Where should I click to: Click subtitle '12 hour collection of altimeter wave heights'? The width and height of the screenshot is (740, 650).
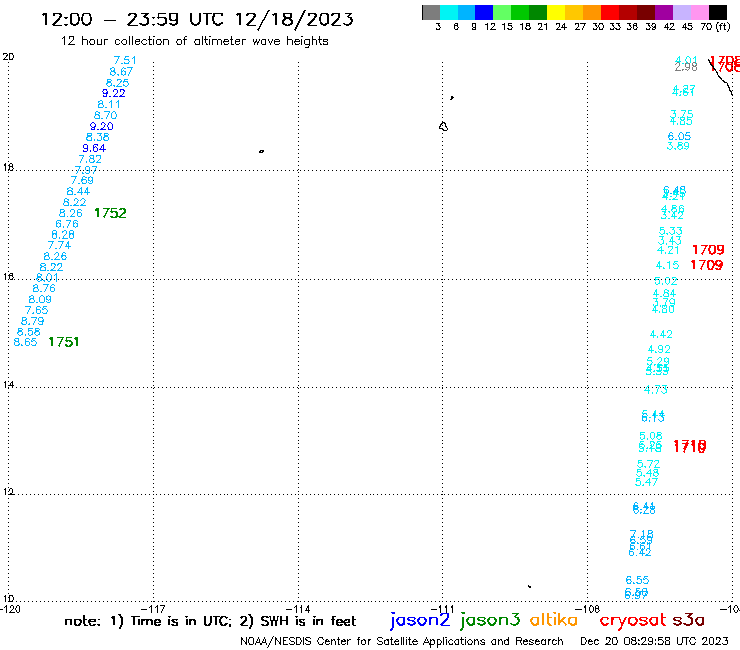[194, 41]
